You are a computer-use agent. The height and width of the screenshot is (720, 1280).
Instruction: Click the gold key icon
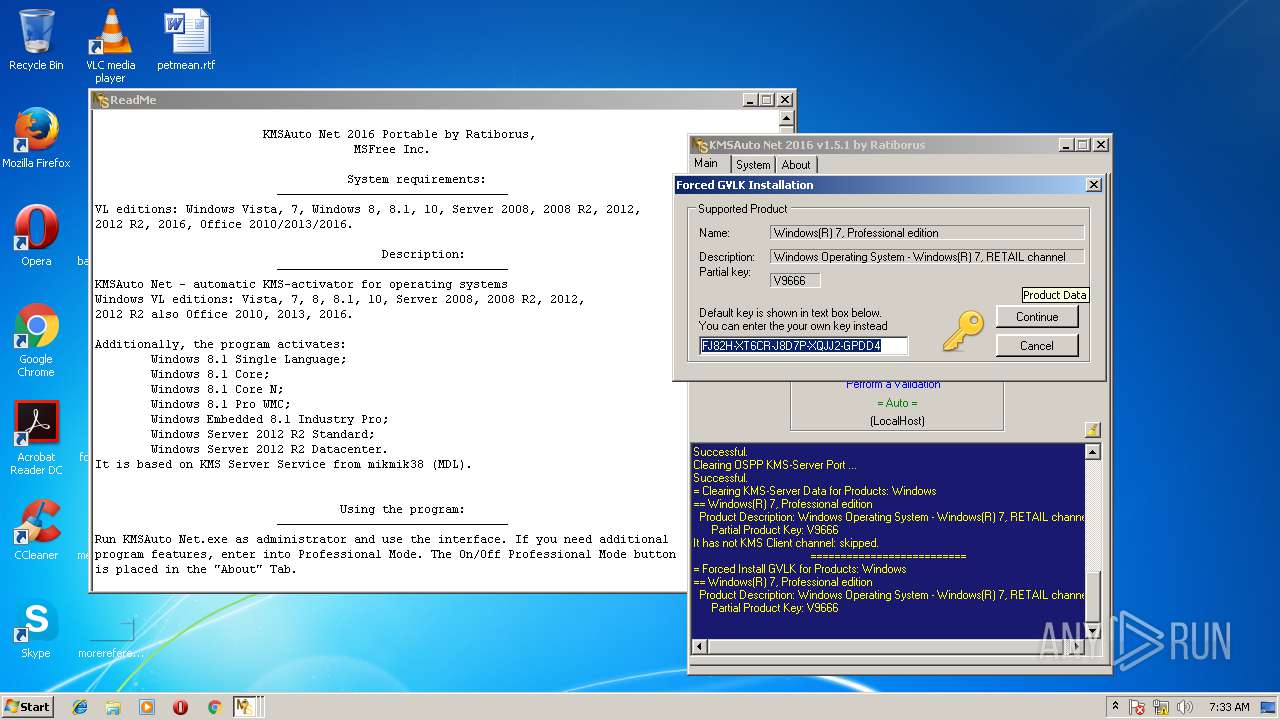point(962,331)
